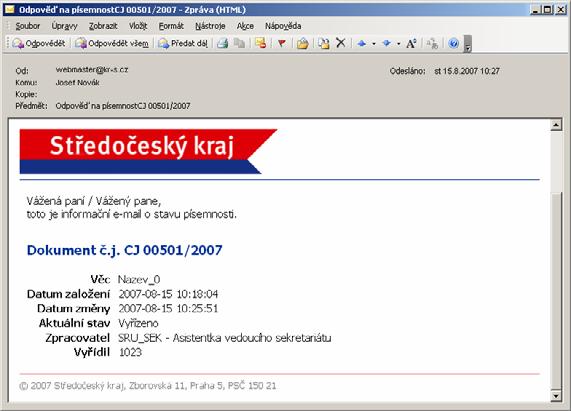Open the Soubor menu
The height and width of the screenshot is (411, 571).
click(x=28, y=26)
